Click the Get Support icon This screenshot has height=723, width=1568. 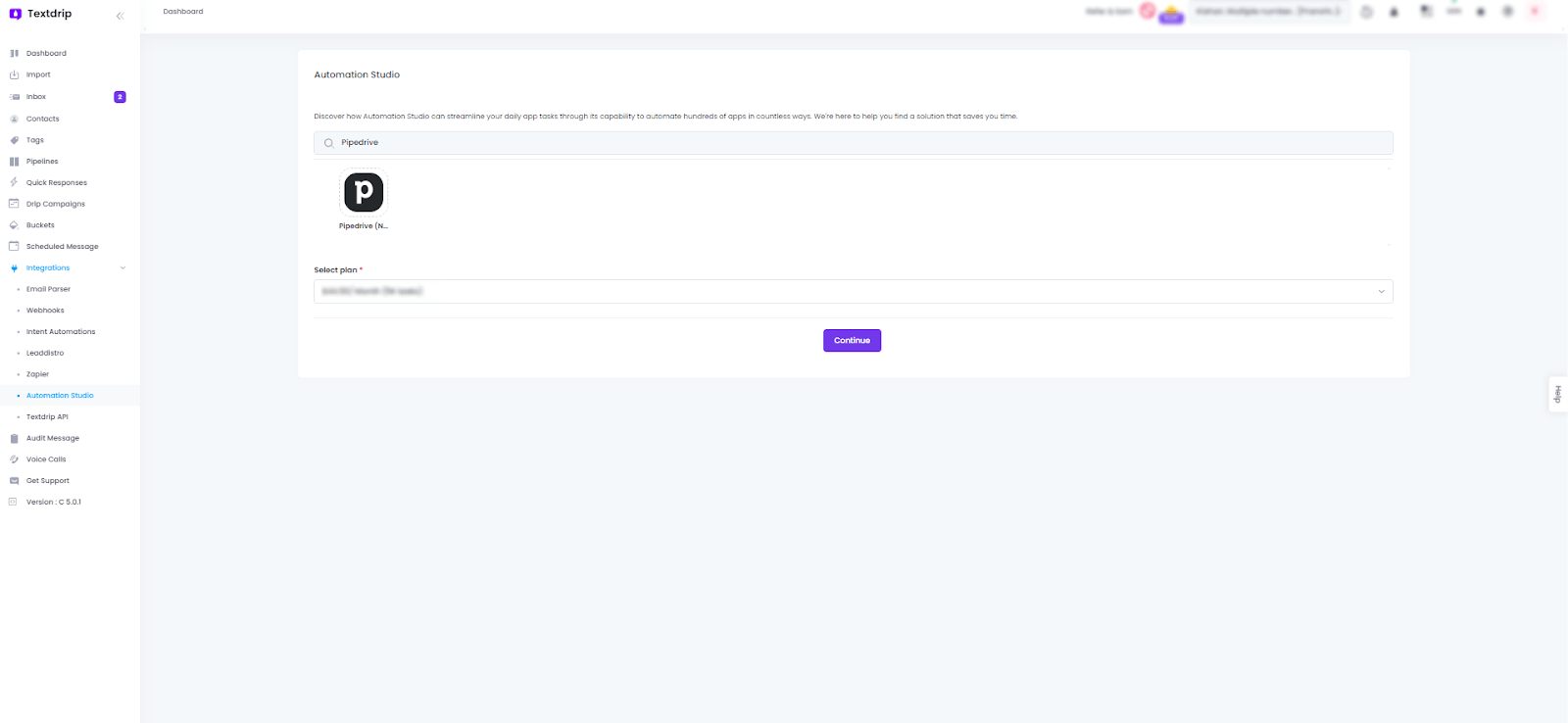(14, 481)
